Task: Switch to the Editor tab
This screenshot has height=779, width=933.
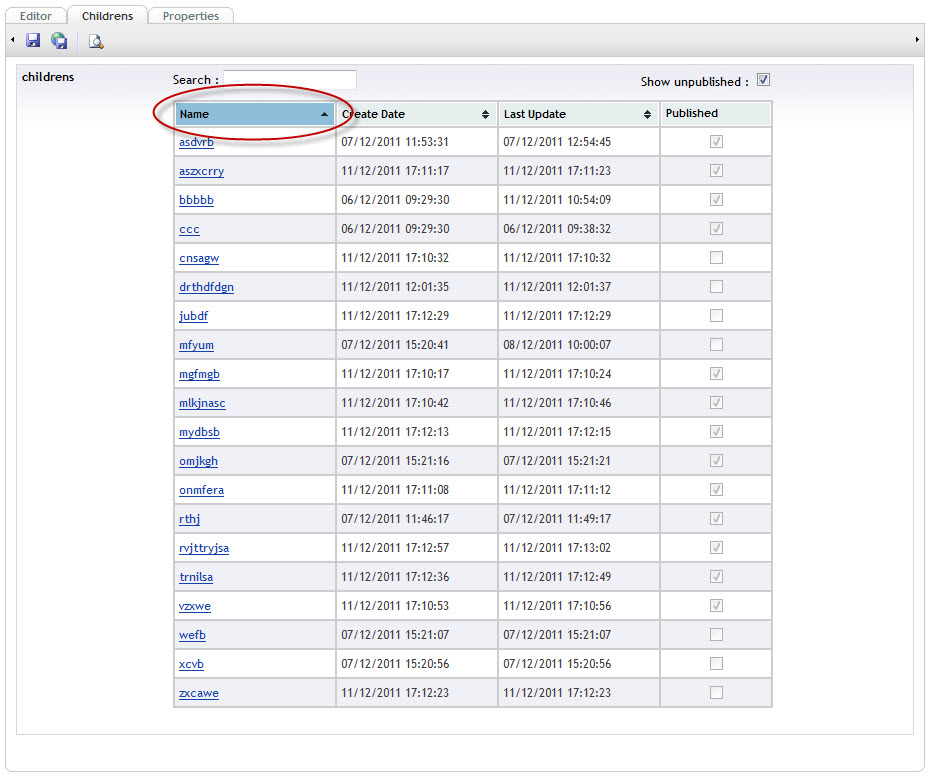Action: tap(36, 16)
